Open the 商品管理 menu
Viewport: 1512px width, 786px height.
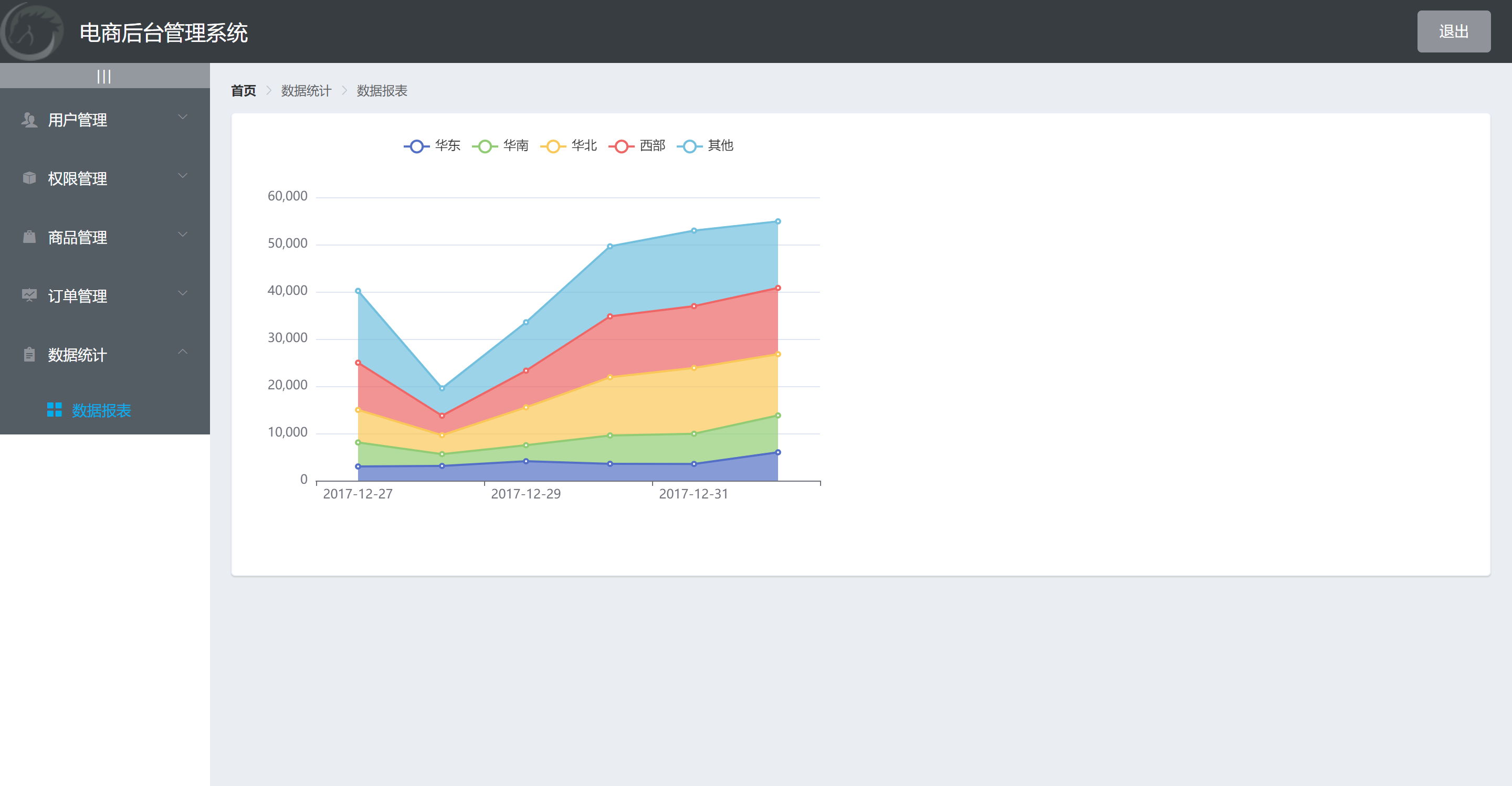tap(77, 238)
